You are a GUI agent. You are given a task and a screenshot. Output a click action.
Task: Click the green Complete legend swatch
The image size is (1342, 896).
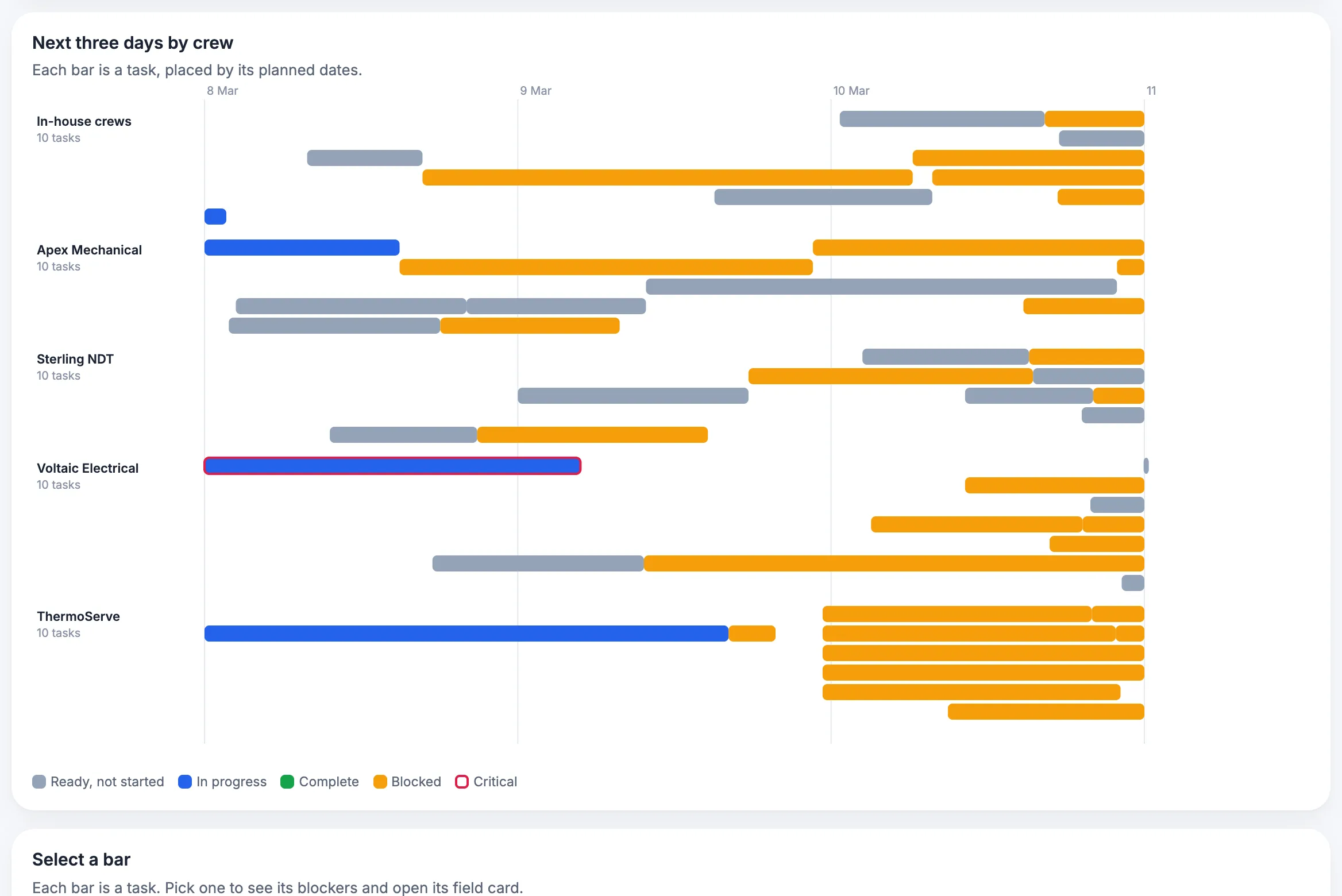click(x=287, y=782)
